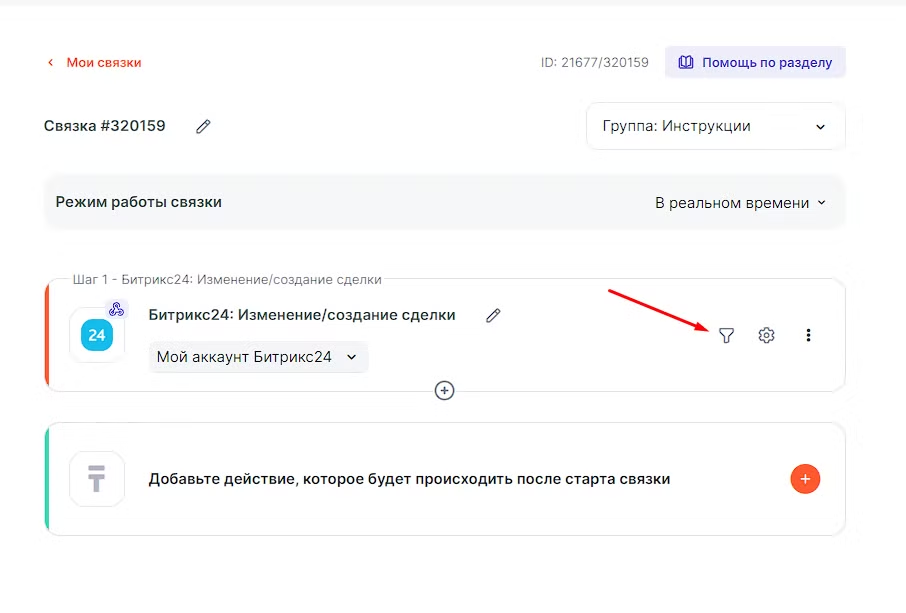
Task: Go back via Мои связки link
Action: [x=104, y=63]
